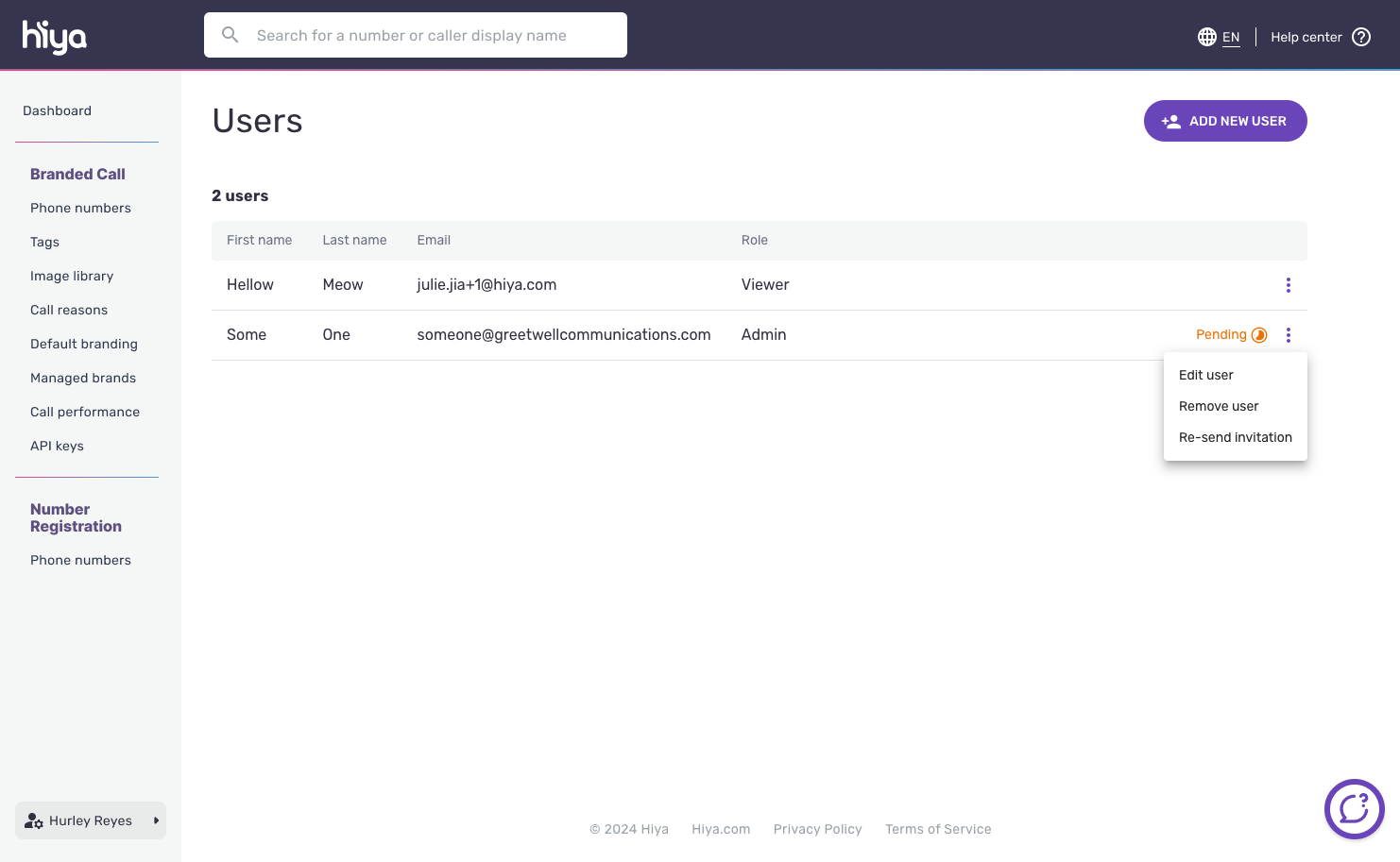
Task: Click the Hiya logo
Action: [x=55, y=37]
